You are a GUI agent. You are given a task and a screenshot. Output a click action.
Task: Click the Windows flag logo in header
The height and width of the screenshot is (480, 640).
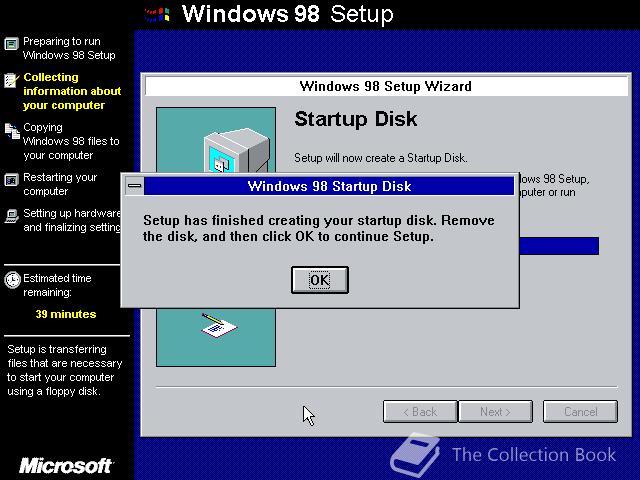coord(157,15)
